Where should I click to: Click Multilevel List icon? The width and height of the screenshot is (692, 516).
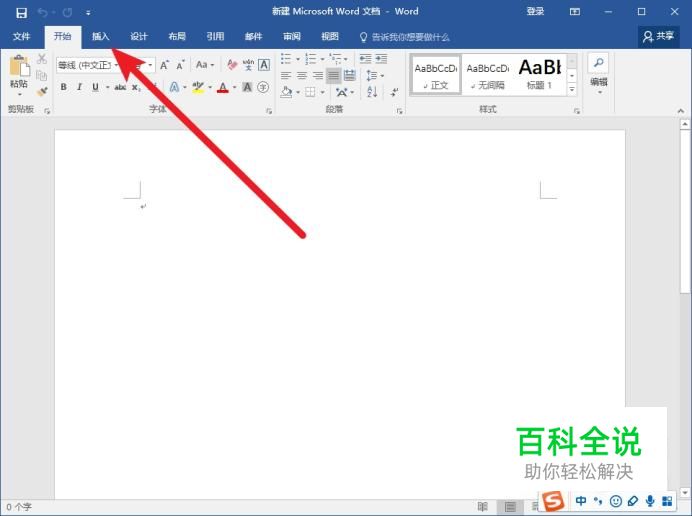pyautogui.click(x=335, y=58)
